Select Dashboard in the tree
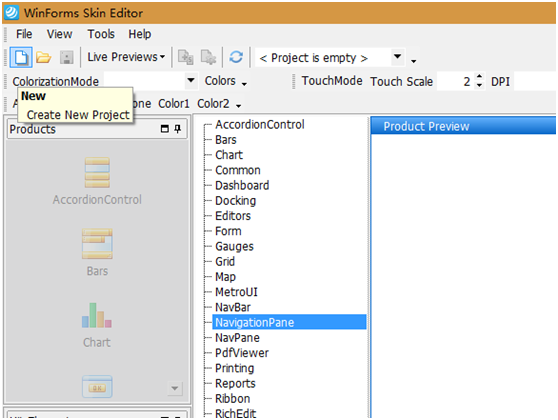The width and height of the screenshot is (558, 420). [x=242, y=186]
